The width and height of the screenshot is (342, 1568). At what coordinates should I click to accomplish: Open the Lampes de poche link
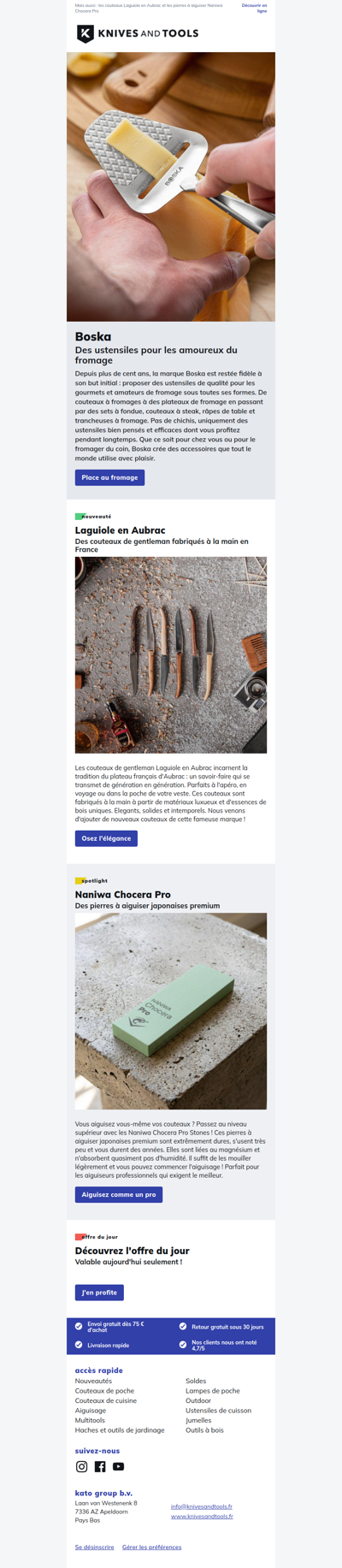pos(213,1391)
